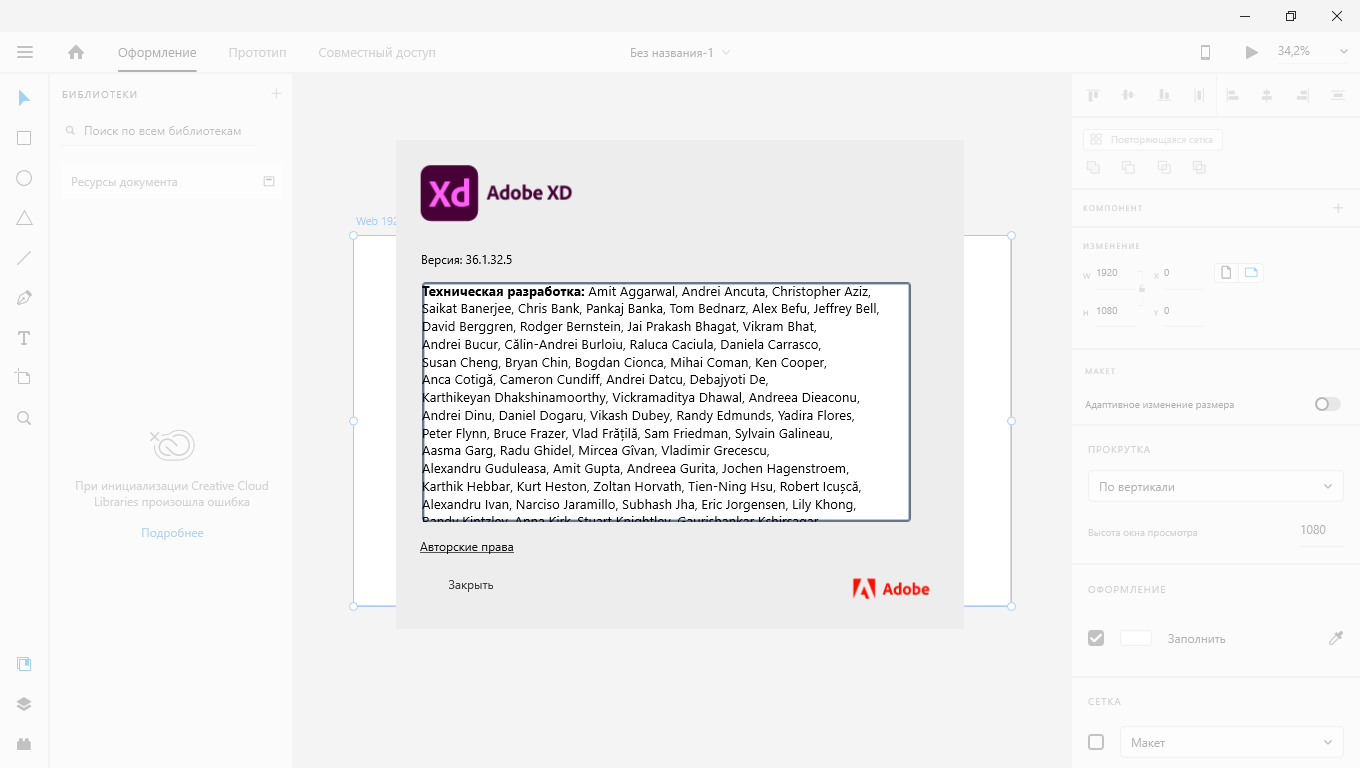Viewport: 1360px width, 768px height.
Task: Start desktop preview with the play icon
Action: 1251,52
